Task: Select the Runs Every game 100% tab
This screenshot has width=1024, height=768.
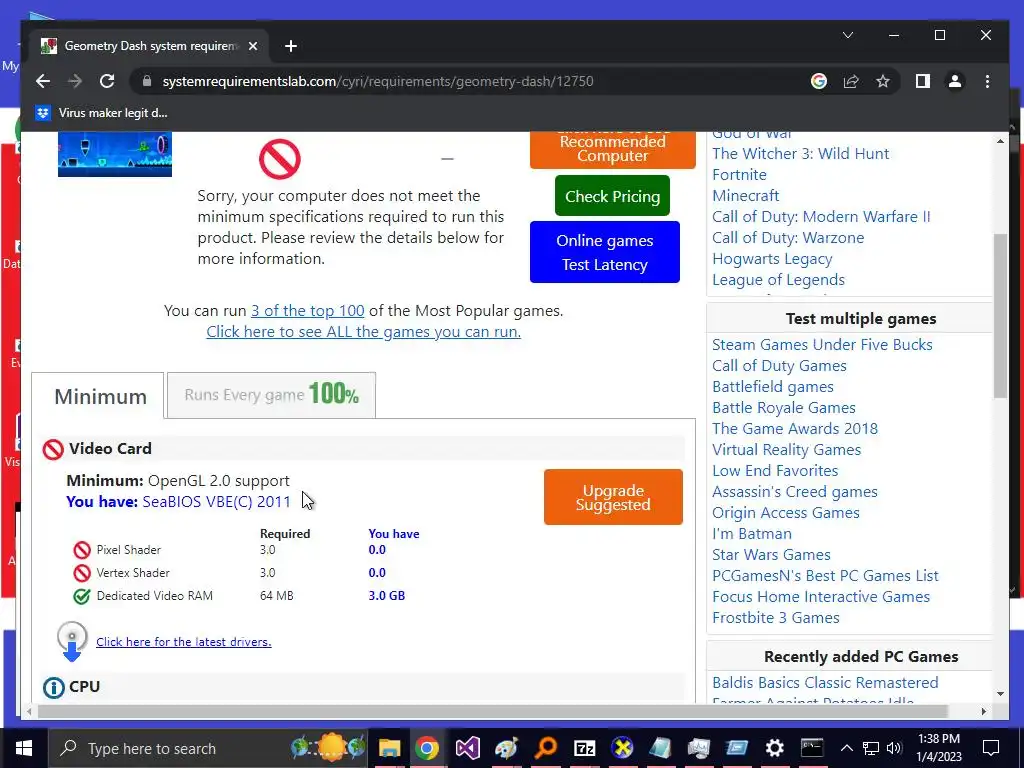Action: (271, 394)
